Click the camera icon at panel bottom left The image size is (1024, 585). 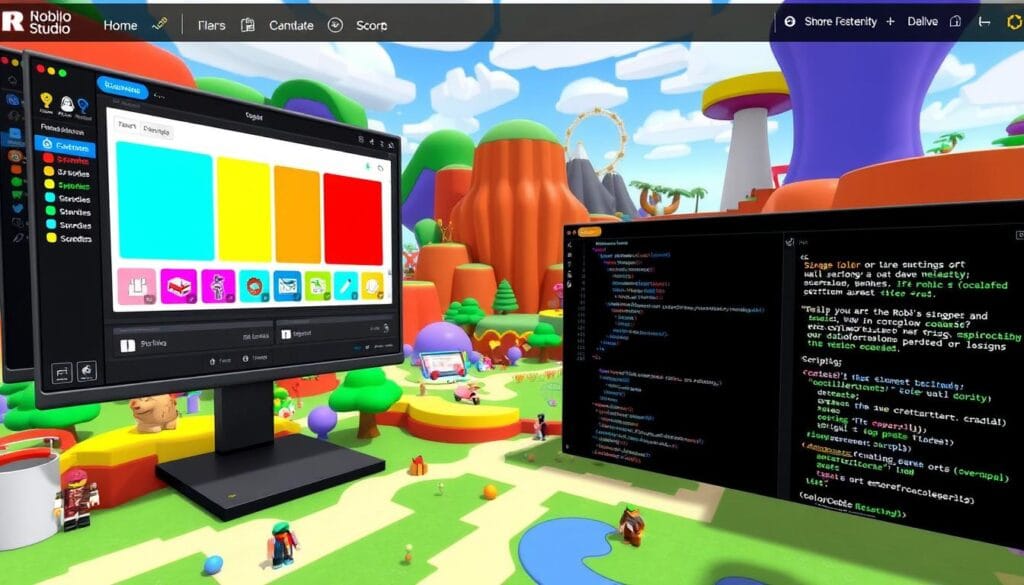tap(62, 371)
